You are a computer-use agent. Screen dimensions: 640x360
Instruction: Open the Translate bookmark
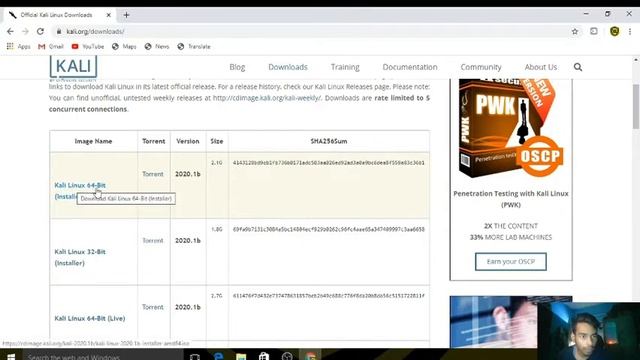(194, 47)
